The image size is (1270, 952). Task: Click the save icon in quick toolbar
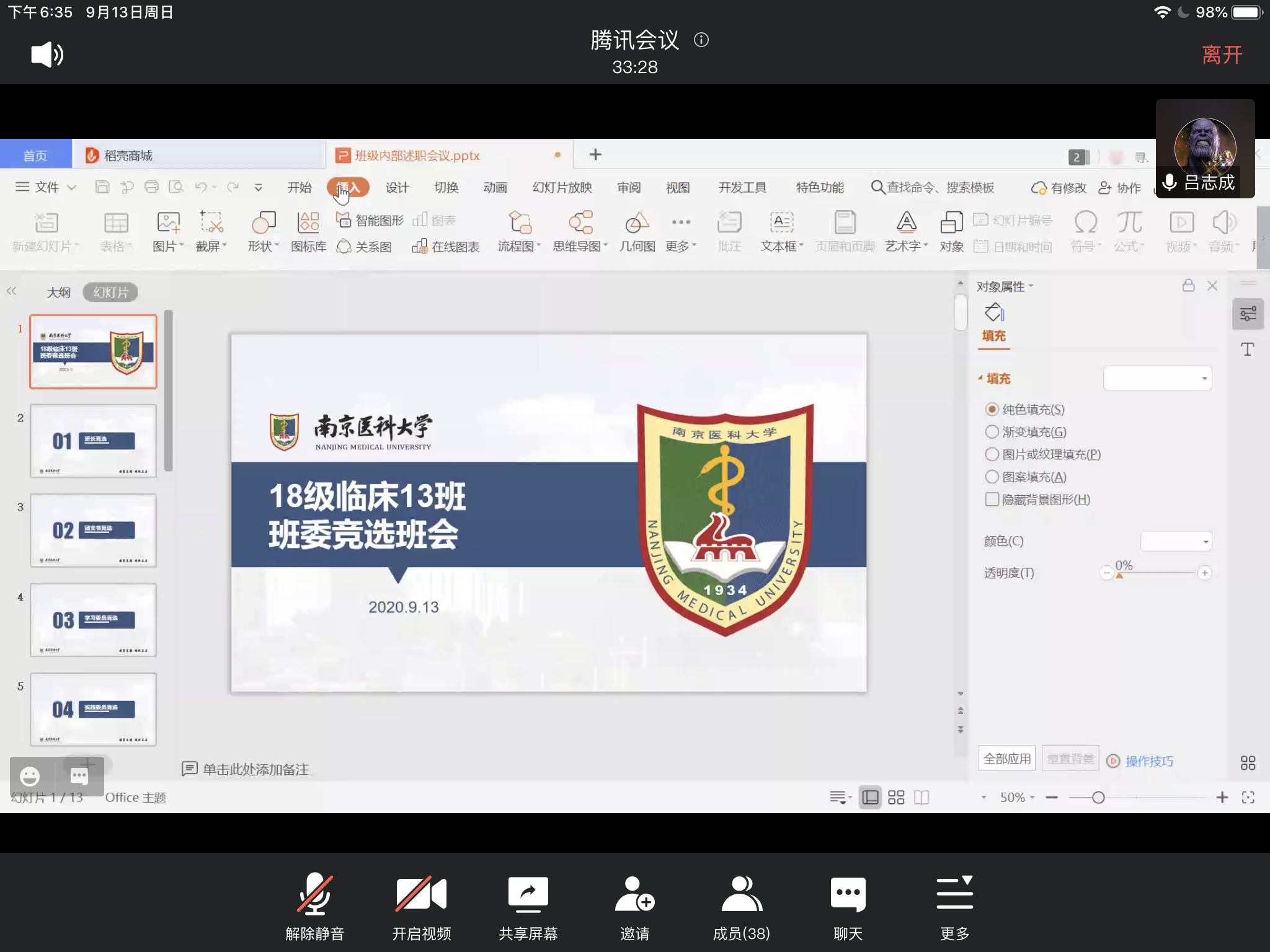coord(102,187)
